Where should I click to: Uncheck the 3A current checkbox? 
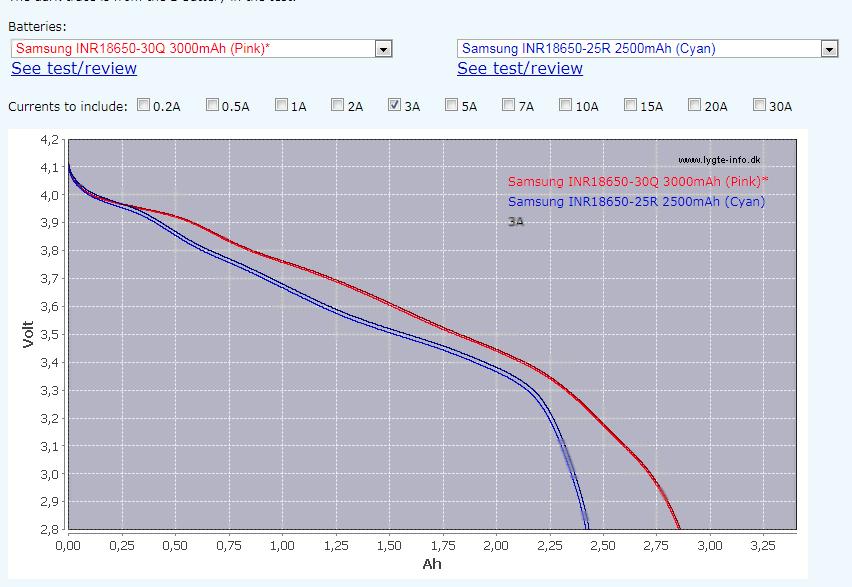tap(395, 105)
